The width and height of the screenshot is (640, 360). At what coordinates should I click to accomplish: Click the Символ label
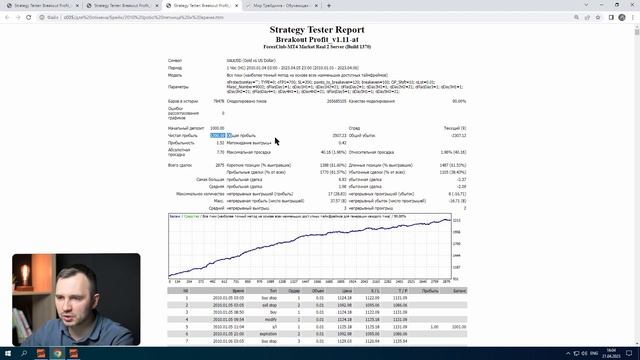(x=175, y=61)
